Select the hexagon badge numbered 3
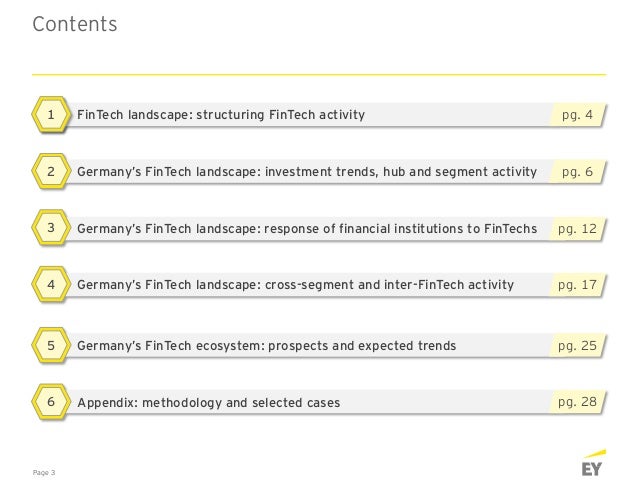The image size is (638, 491). coord(50,227)
